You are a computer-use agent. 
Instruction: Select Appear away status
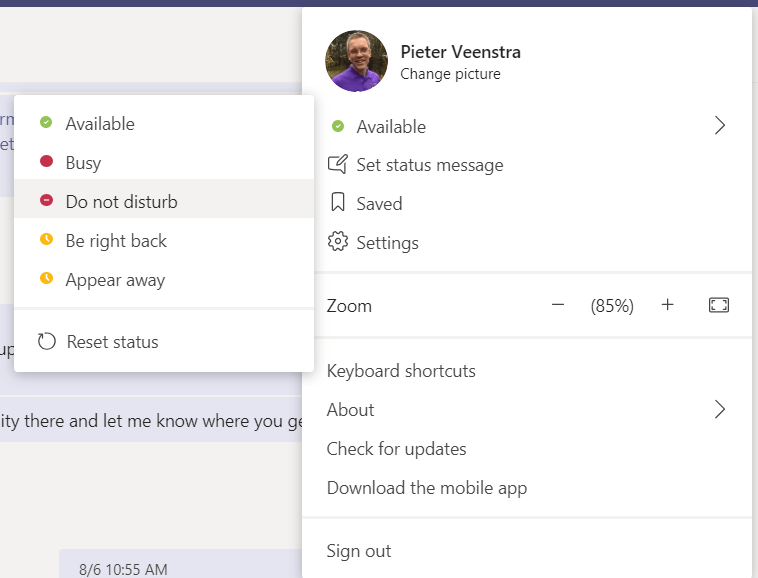(164, 279)
